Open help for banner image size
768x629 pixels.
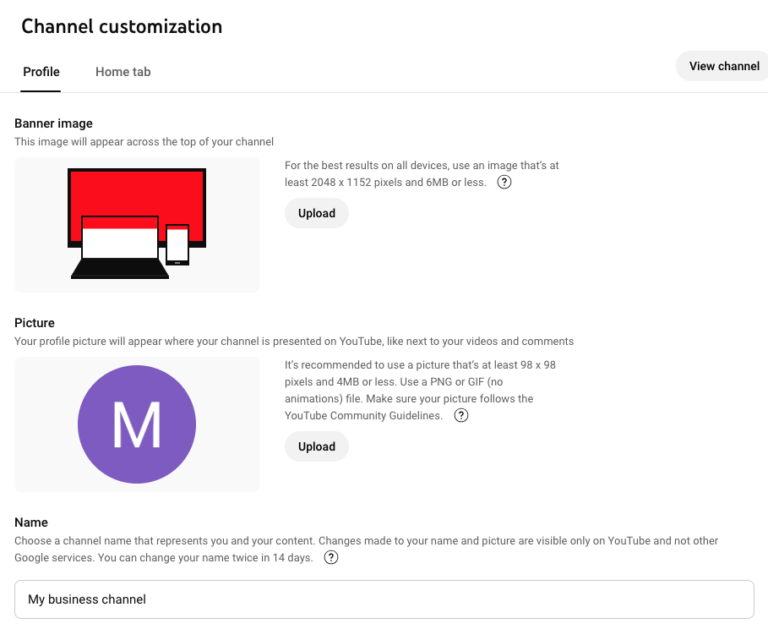point(505,182)
